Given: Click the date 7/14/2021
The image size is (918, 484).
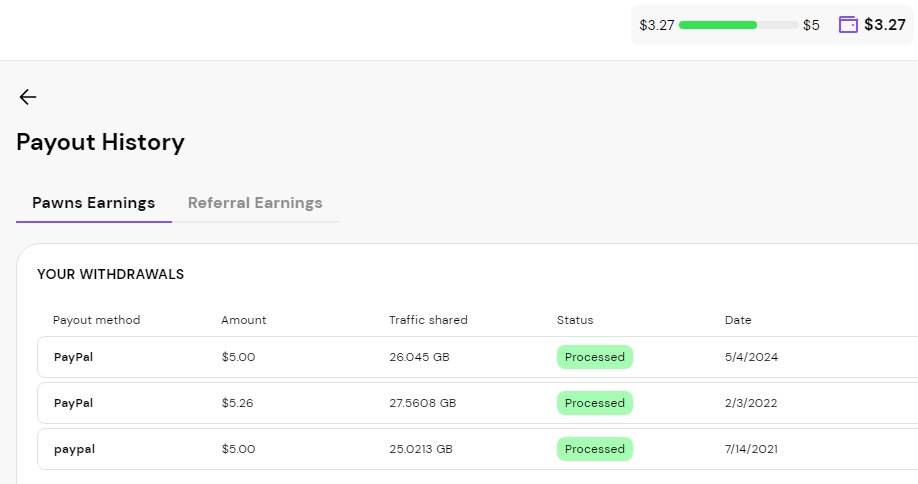Looking at the screenshot, I should click(751, 449).
